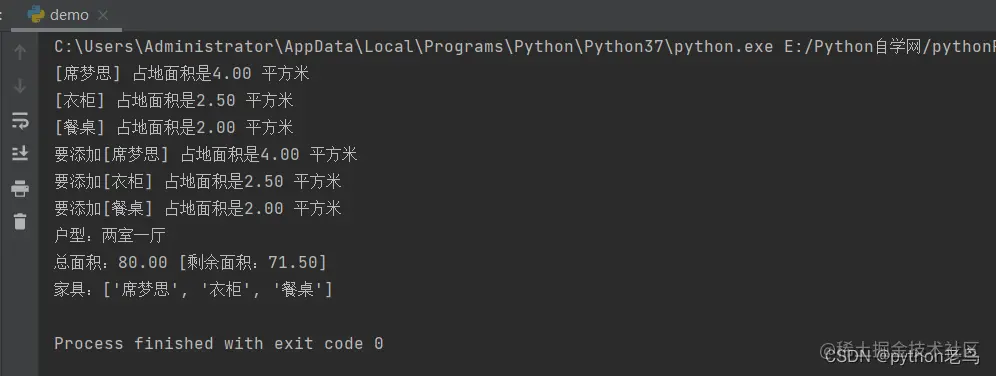Switch to the demo run tab
The width and height of the screenshot is (996, 376).
pos(67,15)
